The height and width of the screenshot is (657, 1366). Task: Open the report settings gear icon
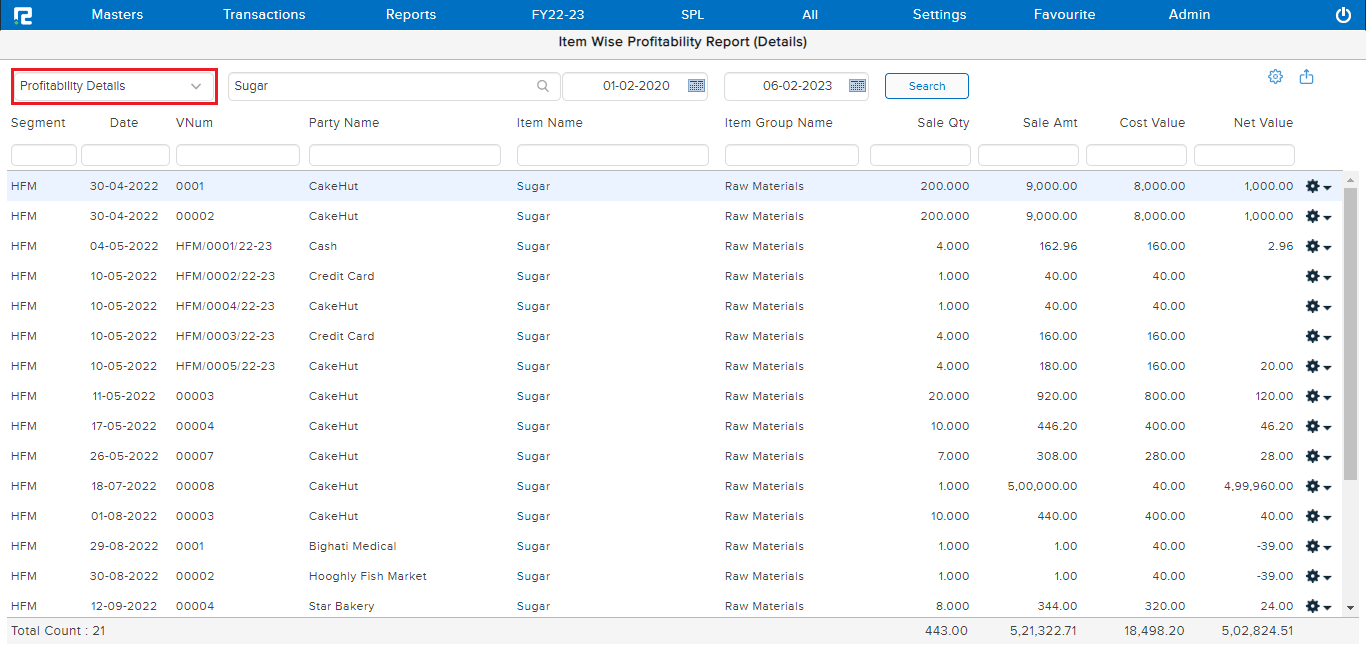coord(1275,77)
